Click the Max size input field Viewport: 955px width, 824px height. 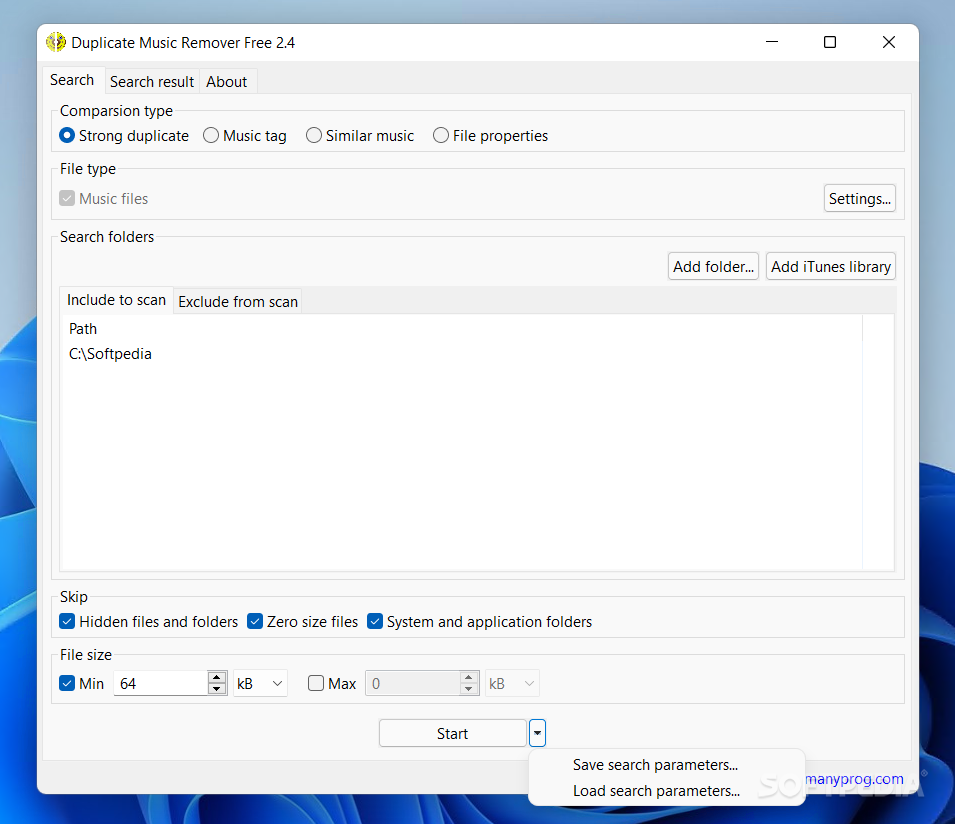point(413,683)
